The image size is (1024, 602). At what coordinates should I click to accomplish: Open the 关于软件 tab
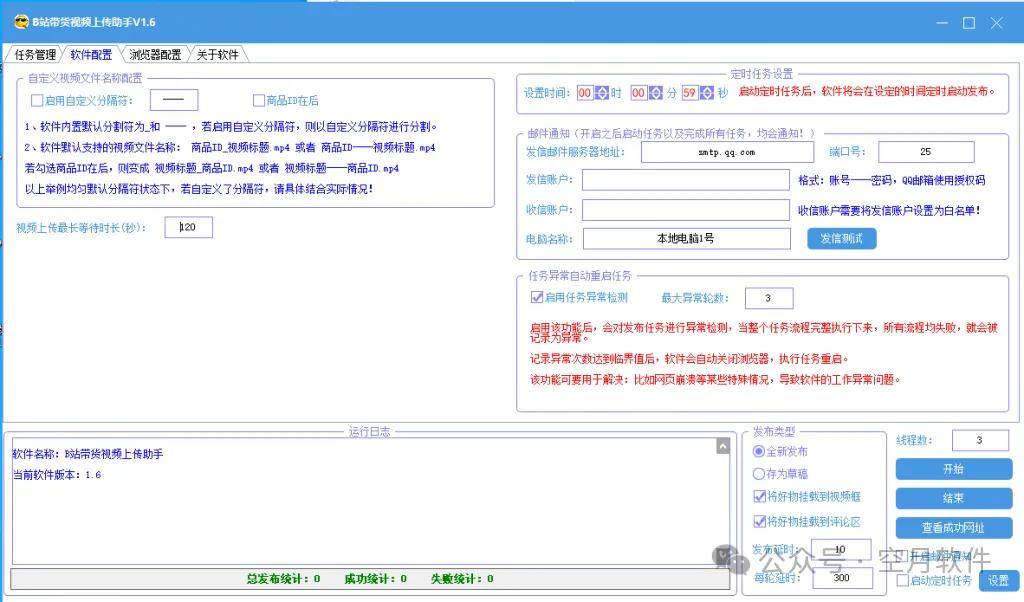217,55
